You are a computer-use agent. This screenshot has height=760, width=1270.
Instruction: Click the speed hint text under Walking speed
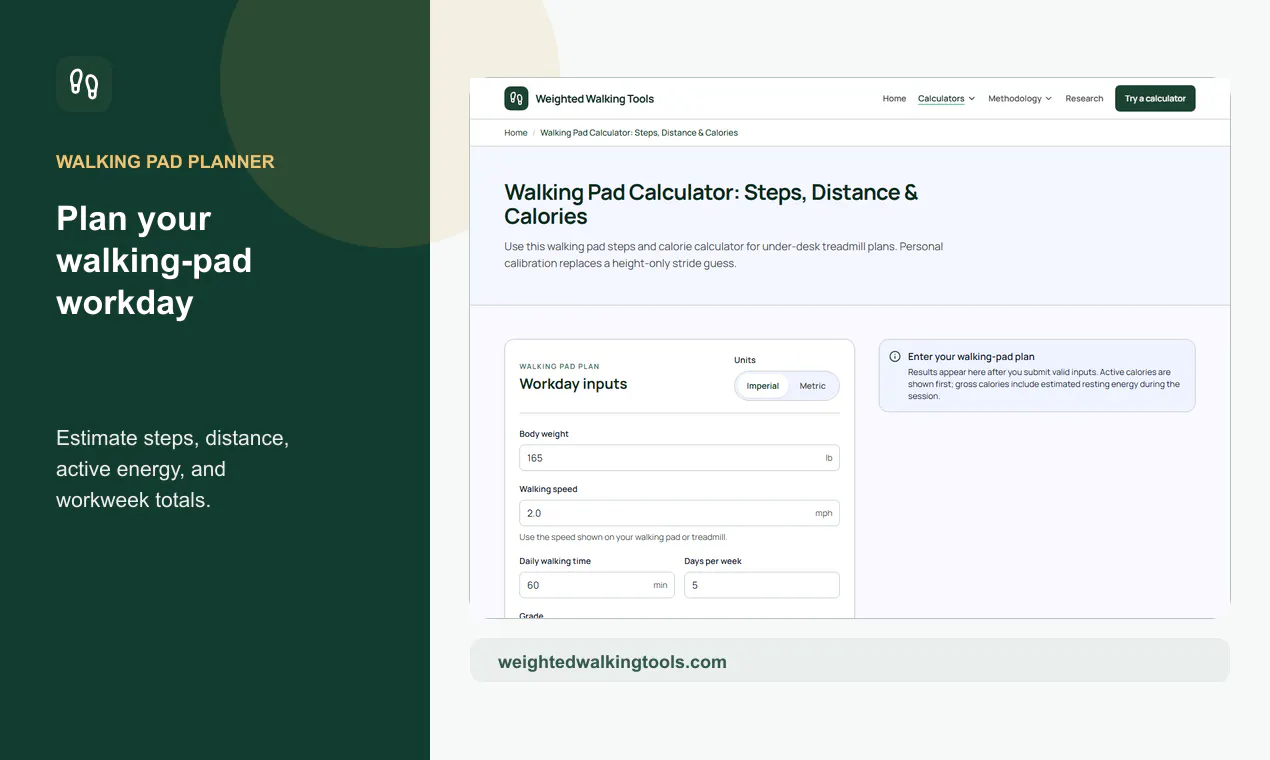point(623,537)
